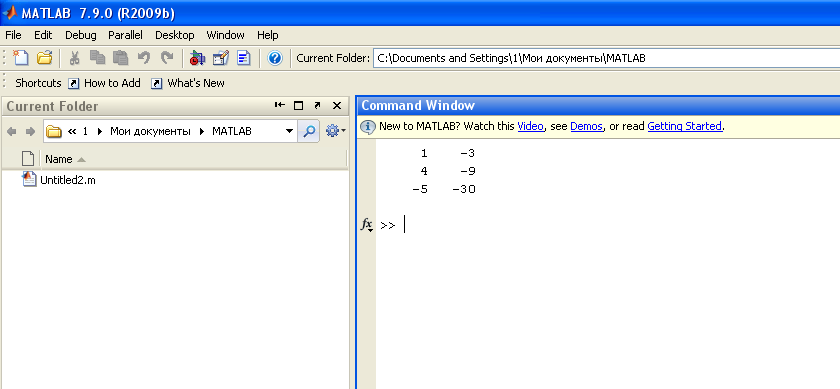The height and width of the screenshot is (389, 840).
Task: Undock the Current Folder panel
Action: point(317,106)
